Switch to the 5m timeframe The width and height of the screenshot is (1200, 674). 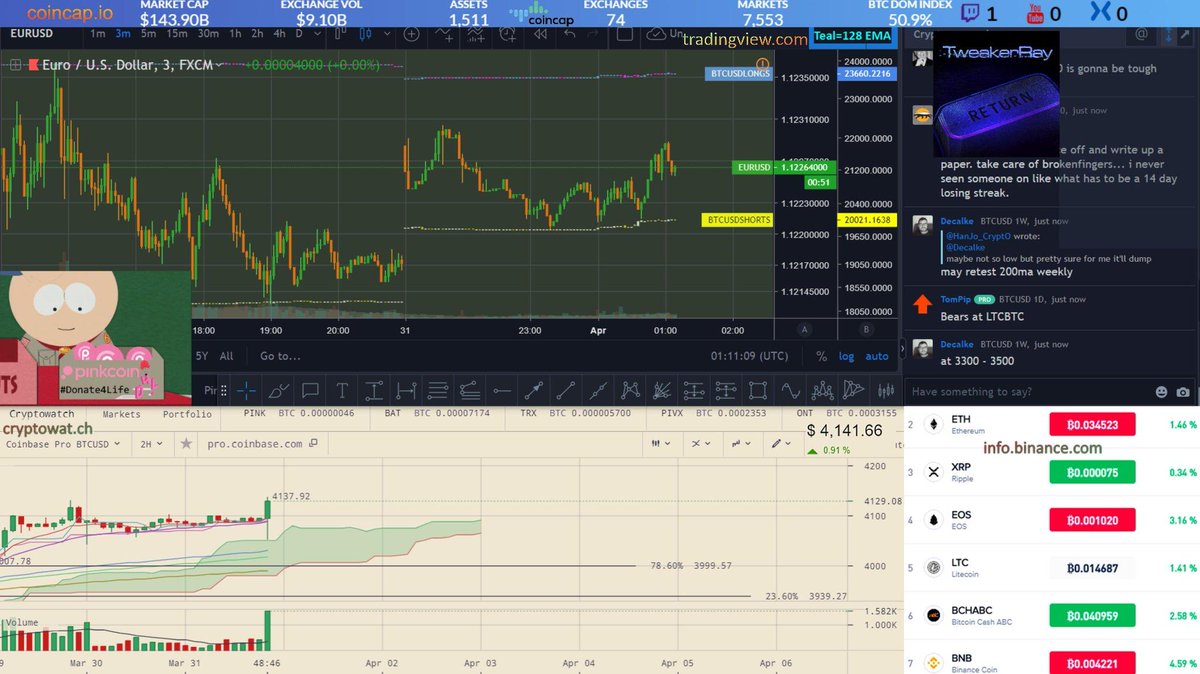tap(148, 33)
